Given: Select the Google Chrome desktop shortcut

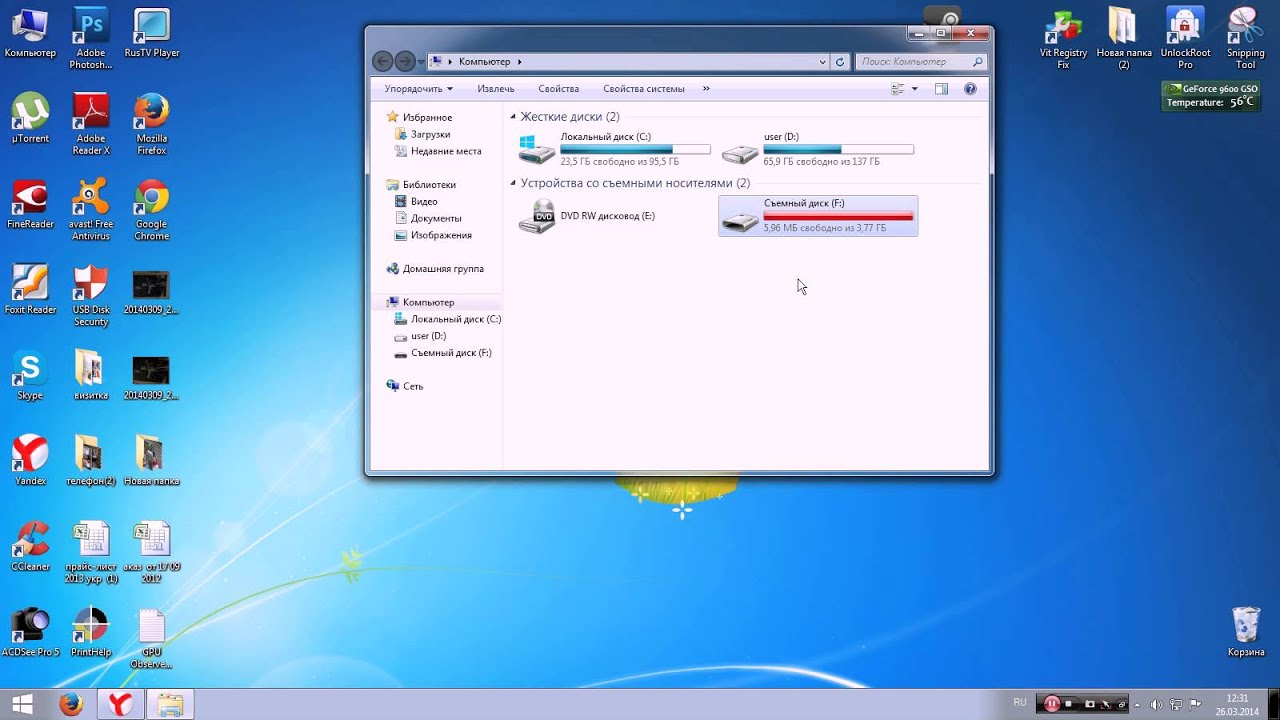Looking at the screenshot, I should pyautogui.click(x=152, y=211).
